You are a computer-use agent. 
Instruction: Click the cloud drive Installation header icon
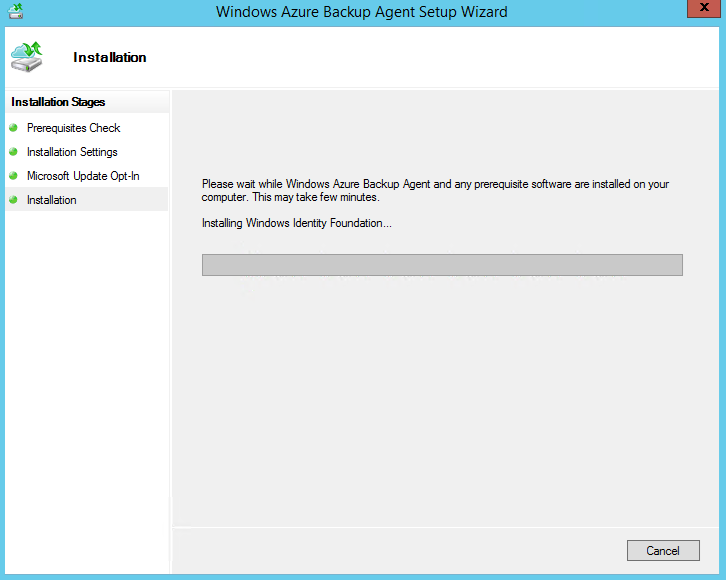coord(26,57)
